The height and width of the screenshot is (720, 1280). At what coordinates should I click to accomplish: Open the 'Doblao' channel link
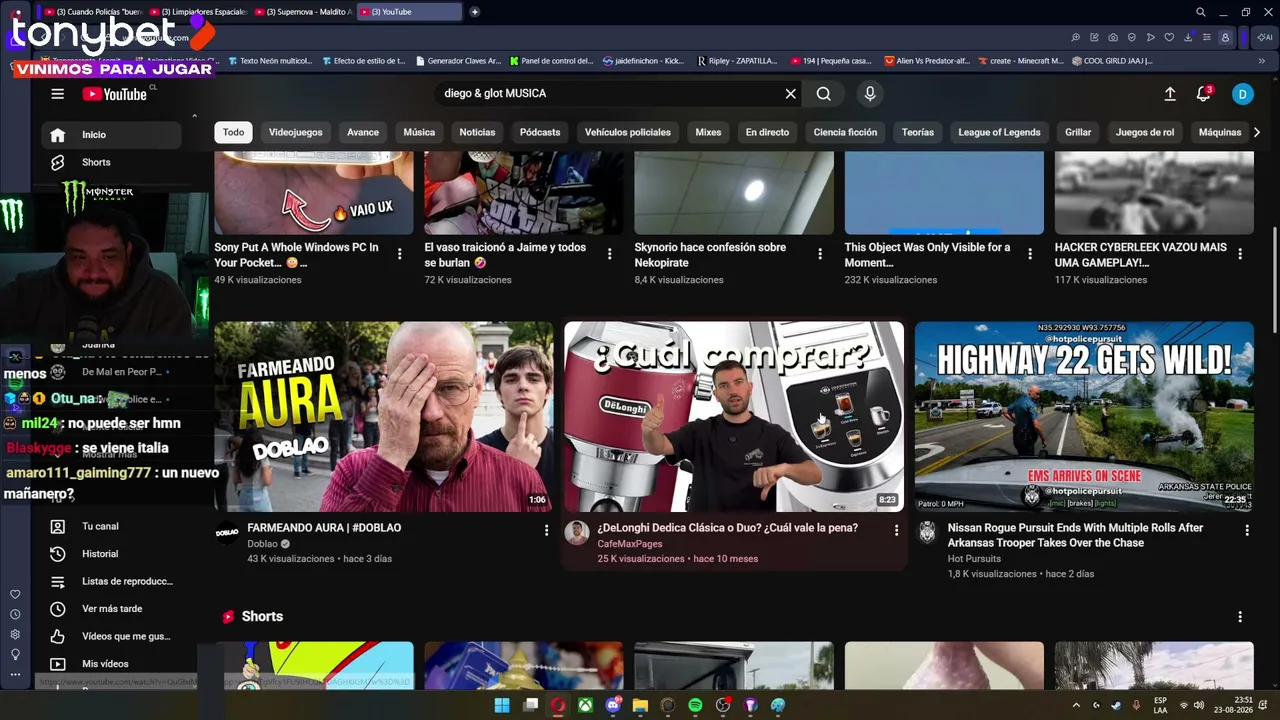(262, 544)
